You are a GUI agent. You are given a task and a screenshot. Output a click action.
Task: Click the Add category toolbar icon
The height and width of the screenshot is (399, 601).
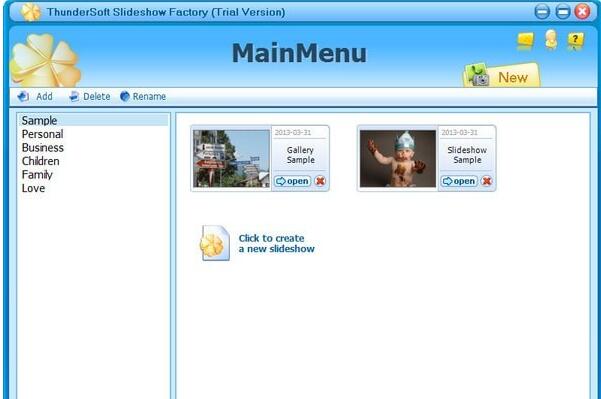23,97
